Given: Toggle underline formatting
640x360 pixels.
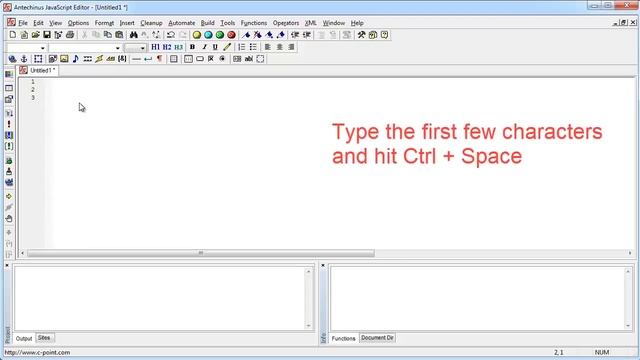Looking at the screenshot, I should coord(215,47).
